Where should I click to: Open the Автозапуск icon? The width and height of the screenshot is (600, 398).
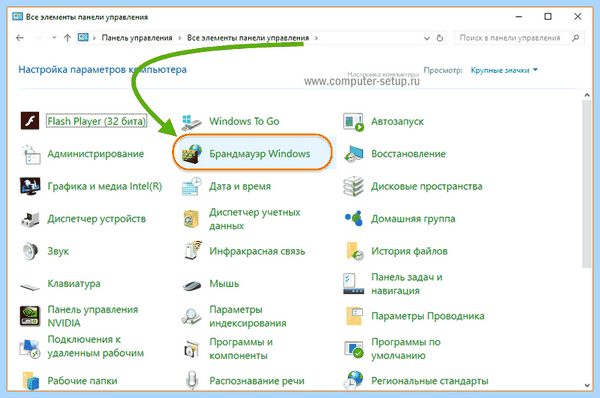(353, 122)
